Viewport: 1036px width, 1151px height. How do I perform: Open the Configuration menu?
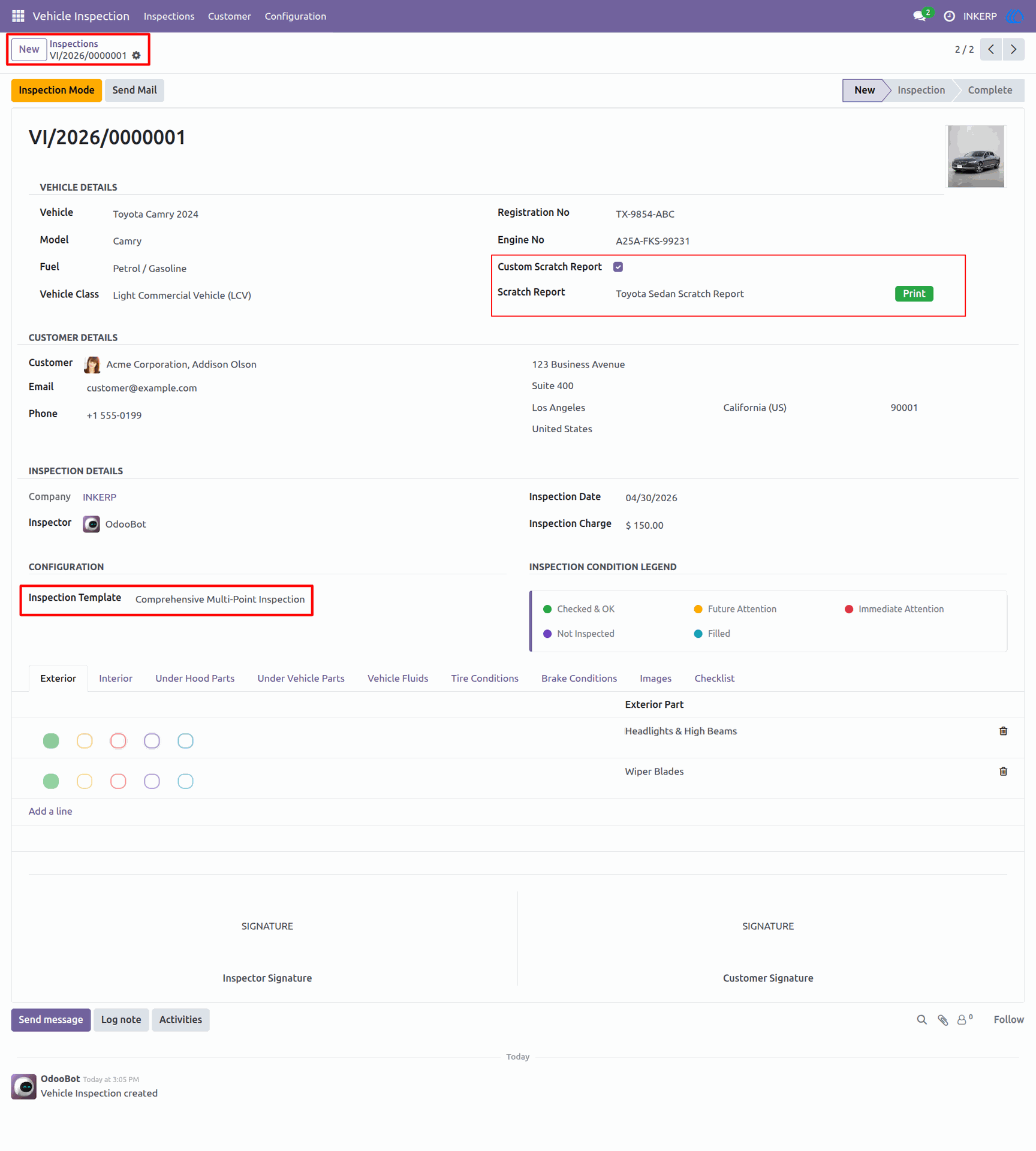point(295,16)
